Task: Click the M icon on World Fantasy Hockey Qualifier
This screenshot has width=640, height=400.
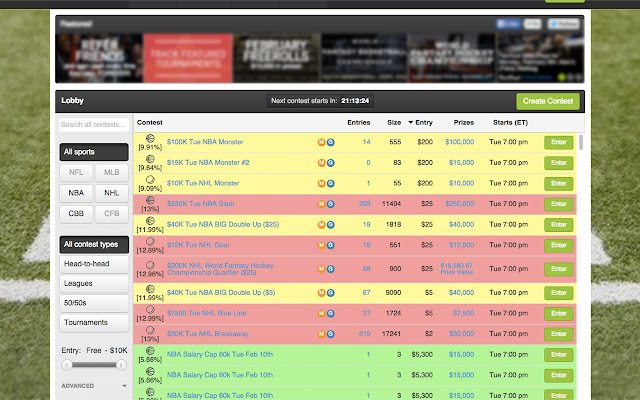Action: click(321, 269)
